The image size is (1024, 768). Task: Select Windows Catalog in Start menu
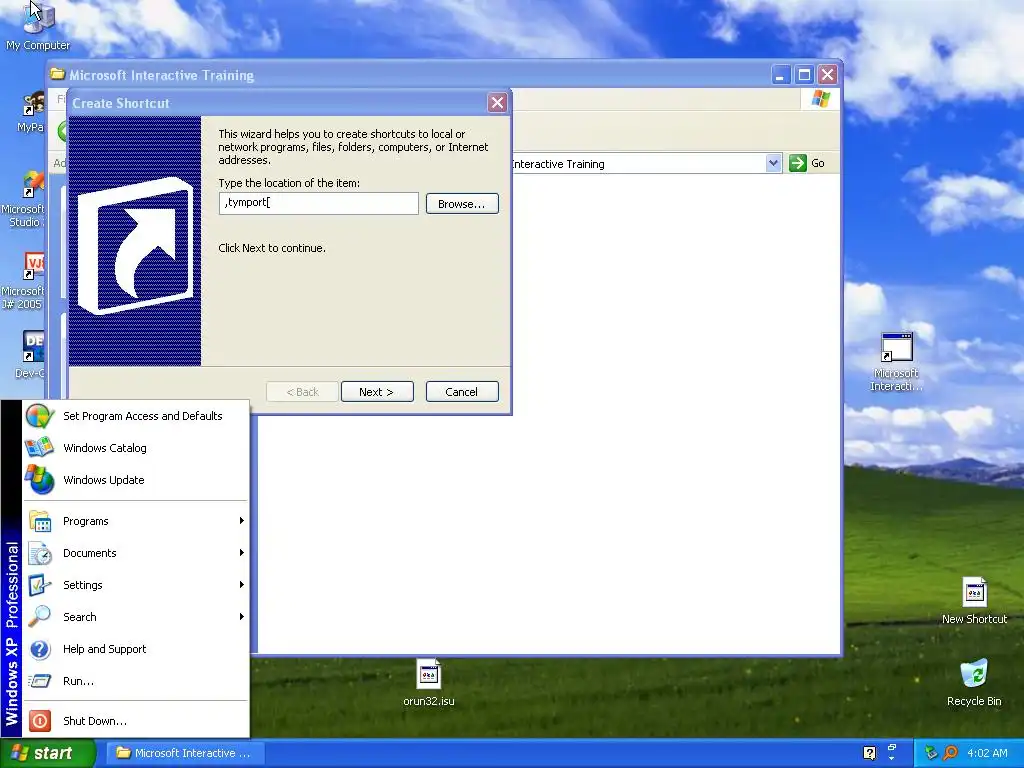point(136,448)
